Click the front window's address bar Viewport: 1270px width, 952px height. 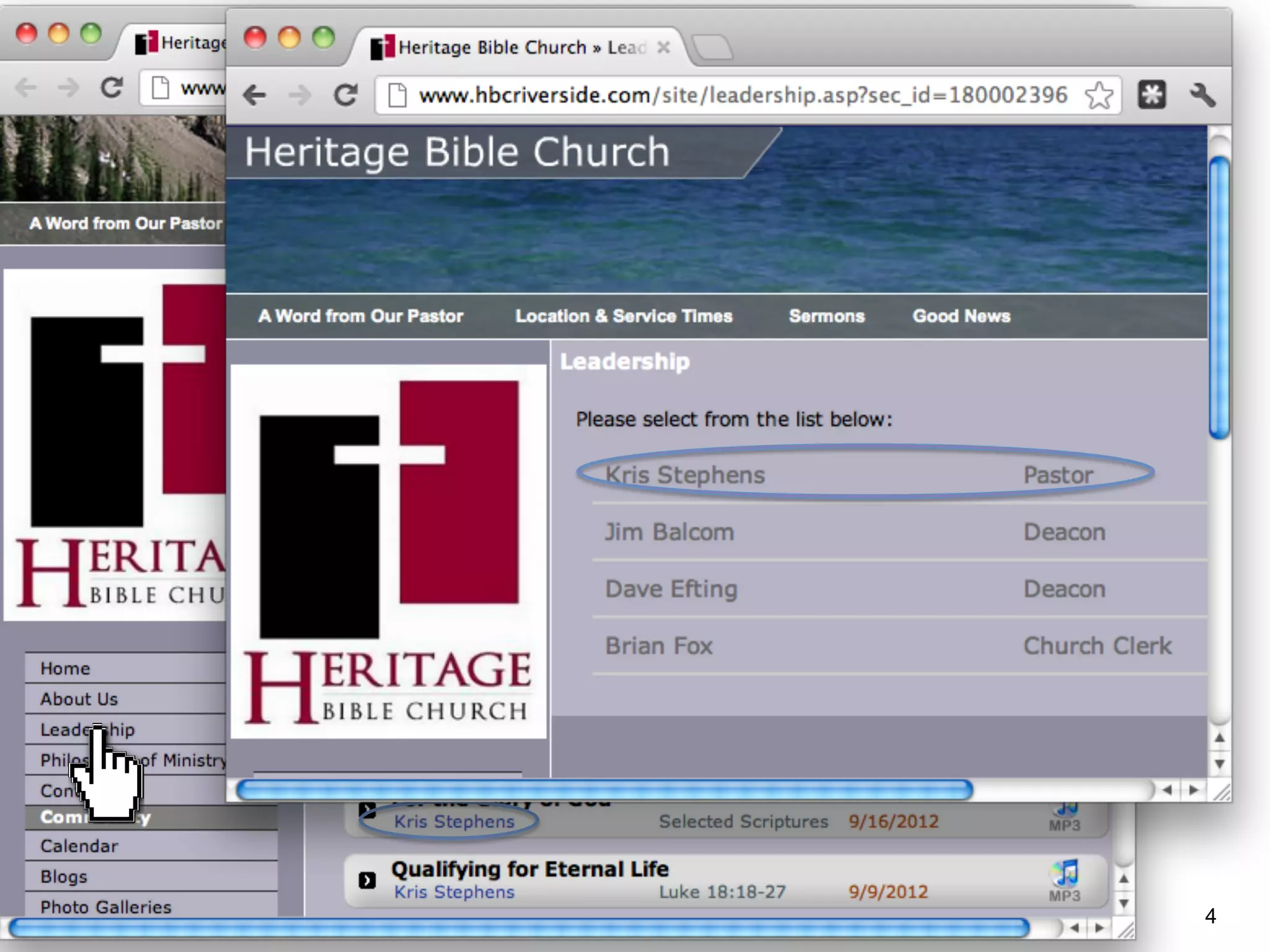pos(738,95)
